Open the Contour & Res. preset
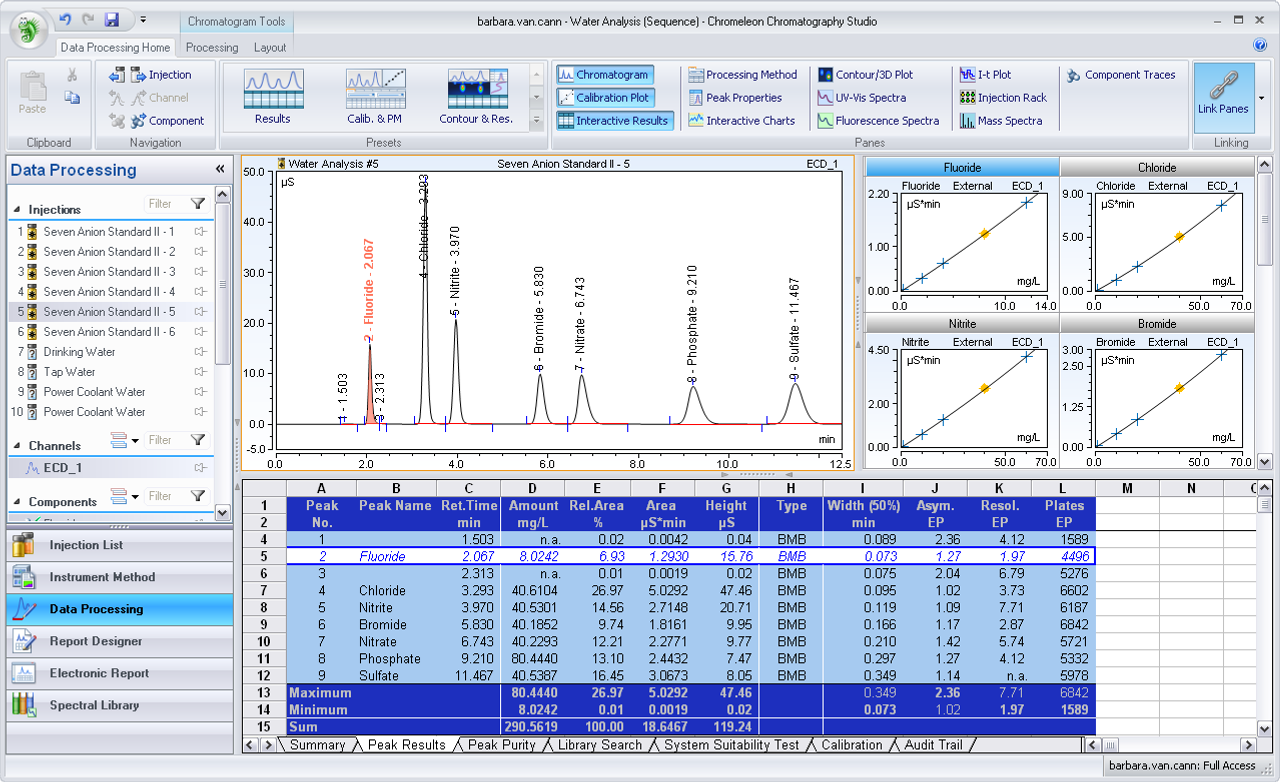 pyautogui.click(x=476, y=97)
